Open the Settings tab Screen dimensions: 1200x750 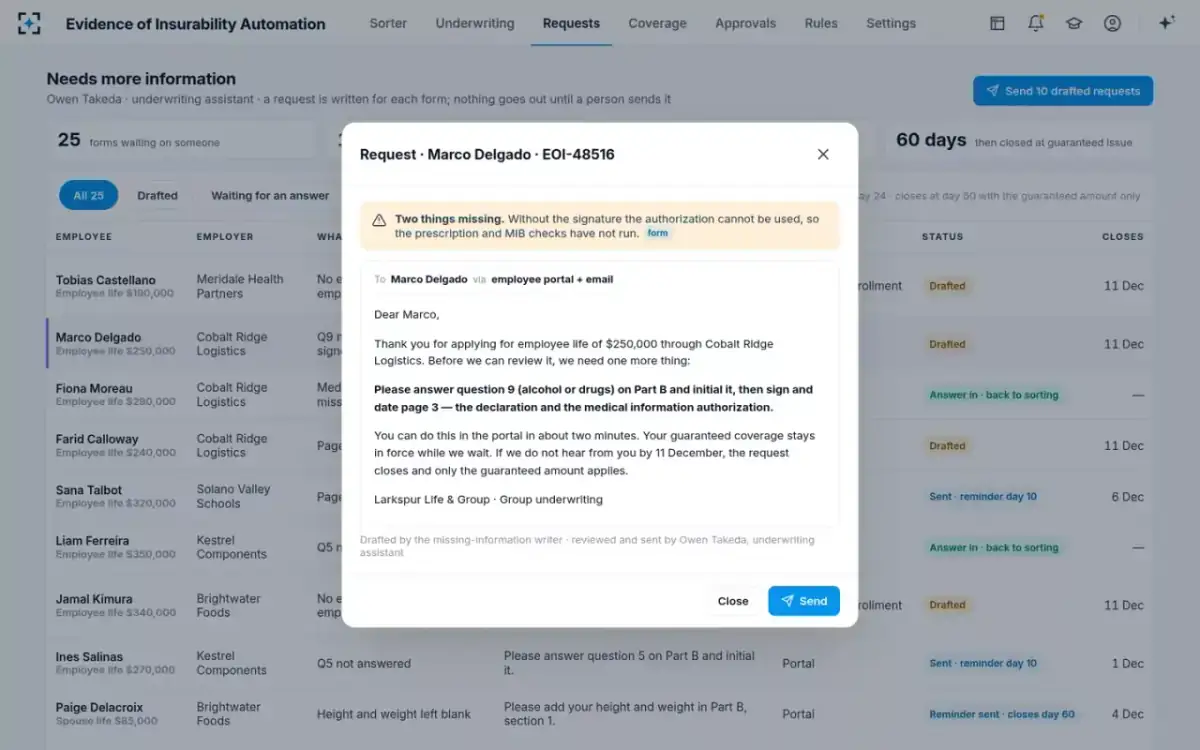pos(891,23)
